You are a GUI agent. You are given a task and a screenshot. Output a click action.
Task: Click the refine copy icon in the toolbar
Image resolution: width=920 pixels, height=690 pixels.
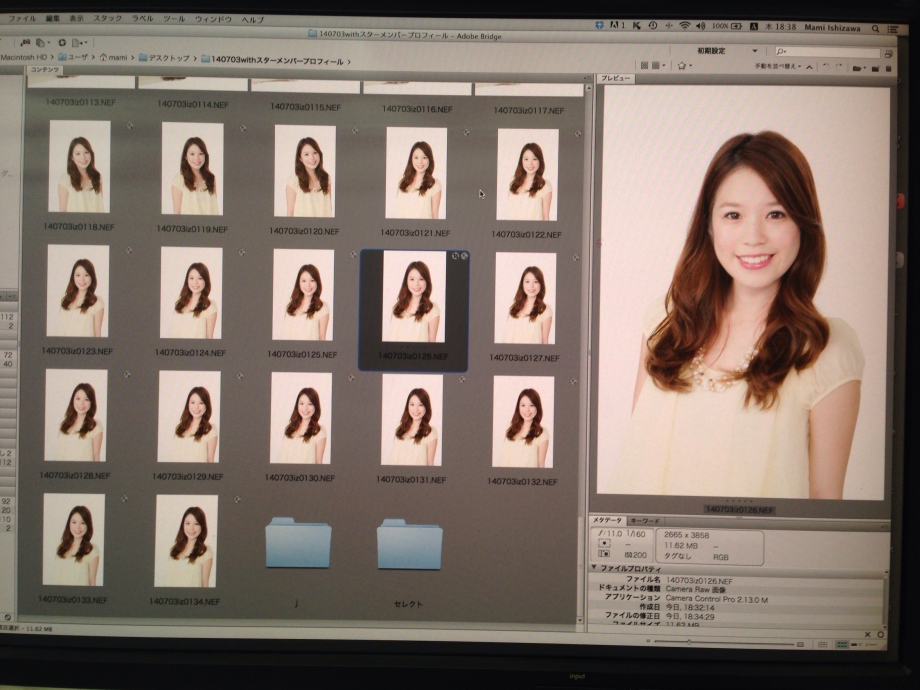41,42
